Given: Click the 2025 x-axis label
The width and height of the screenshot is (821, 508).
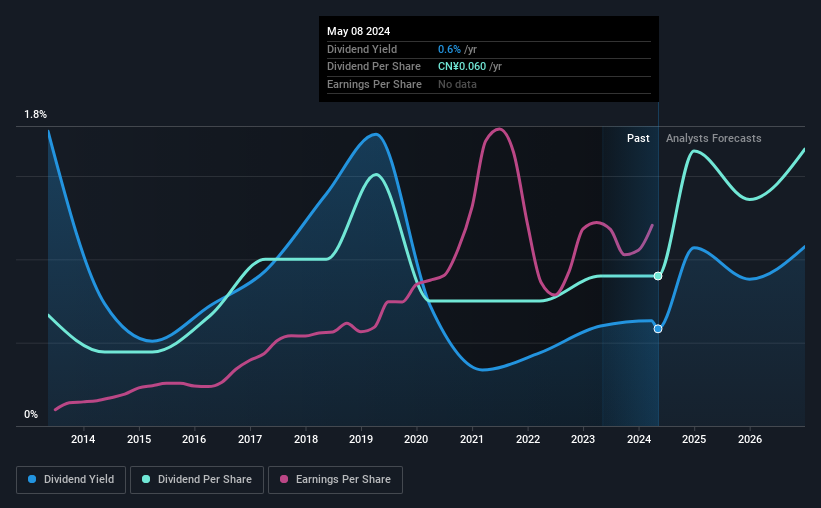Looking at the screenshot, I should pyautogui.click(x=694, y=439).
